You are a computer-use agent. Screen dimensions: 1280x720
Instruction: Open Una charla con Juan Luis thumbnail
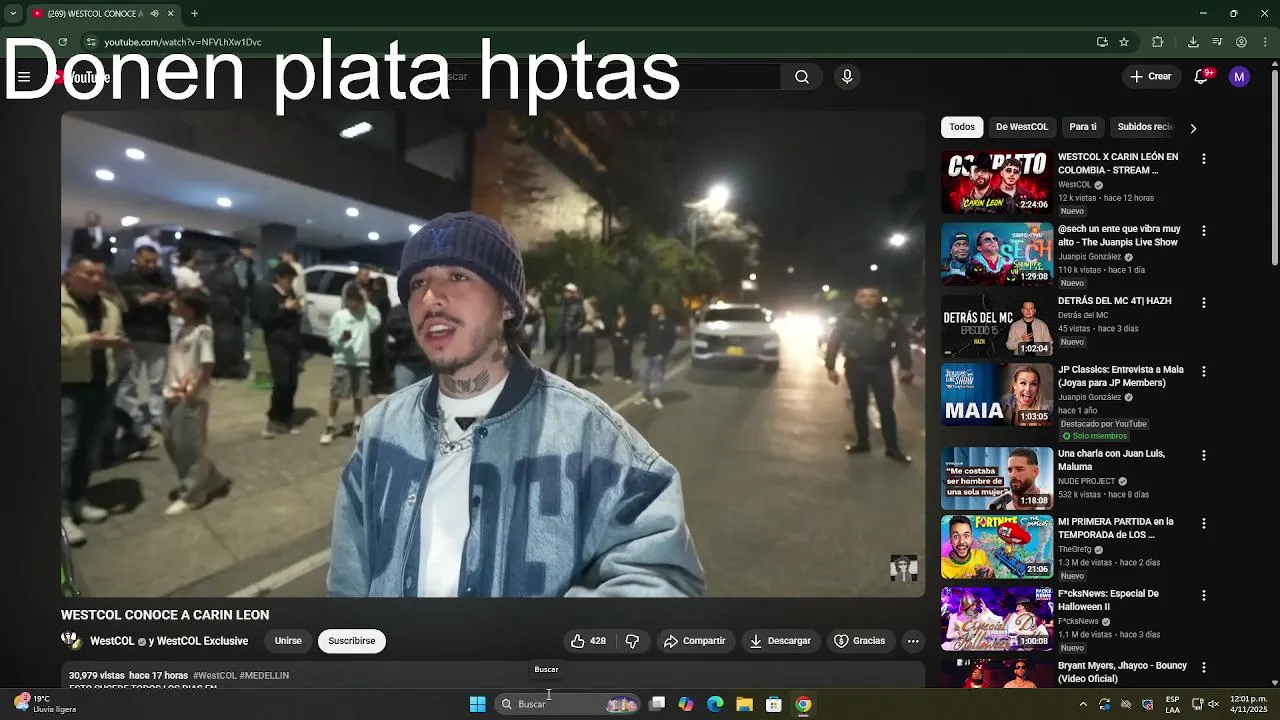[997, 478]
